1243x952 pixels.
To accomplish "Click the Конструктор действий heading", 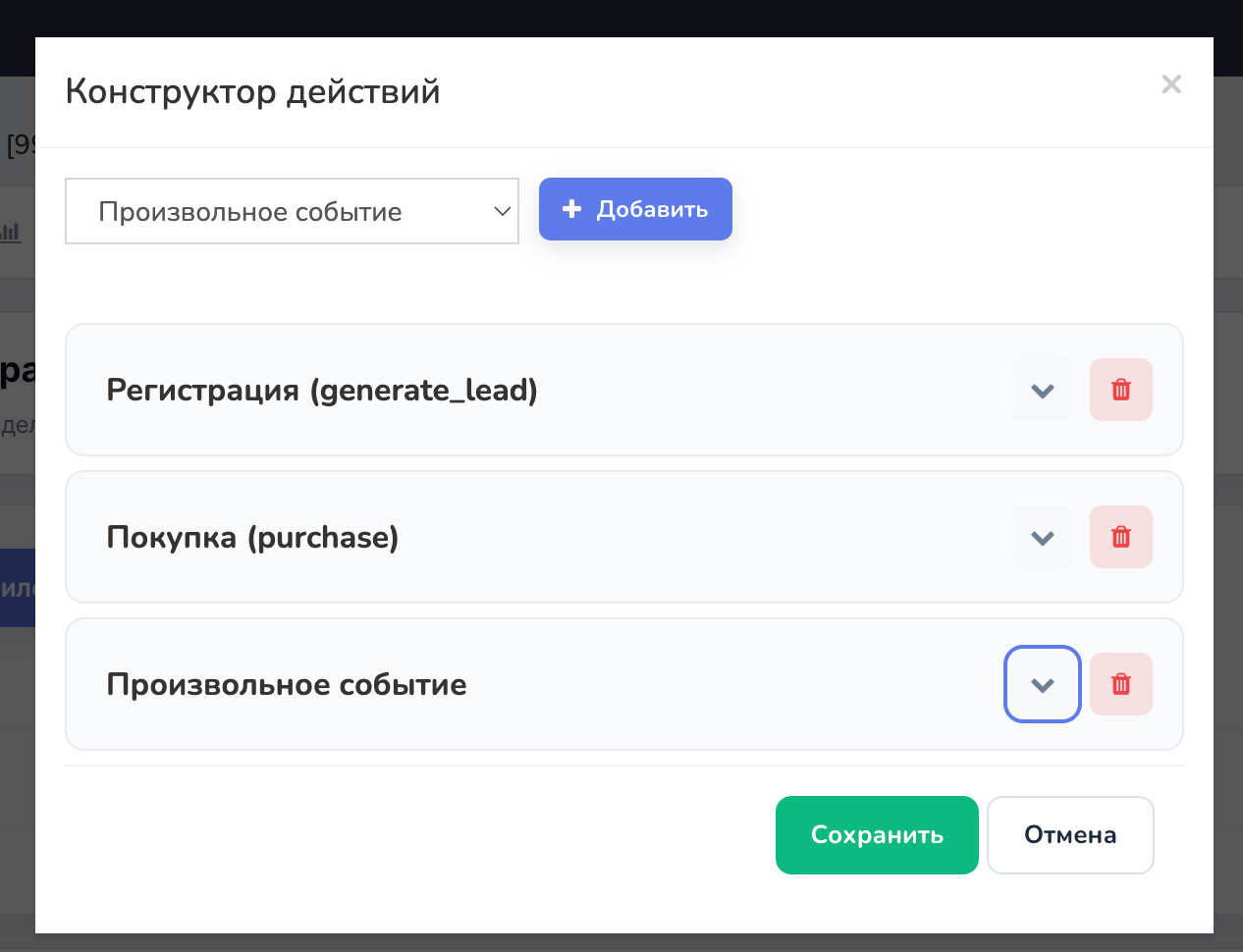I will tap(252, 91).
